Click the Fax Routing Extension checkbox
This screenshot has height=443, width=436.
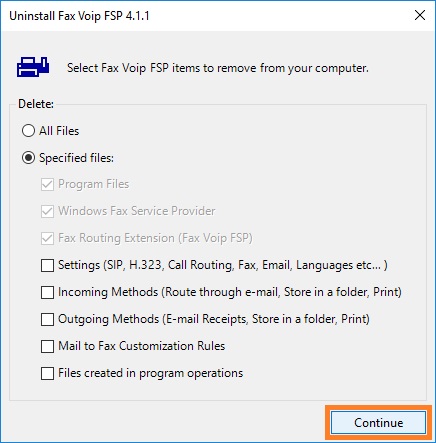[47, 238]
